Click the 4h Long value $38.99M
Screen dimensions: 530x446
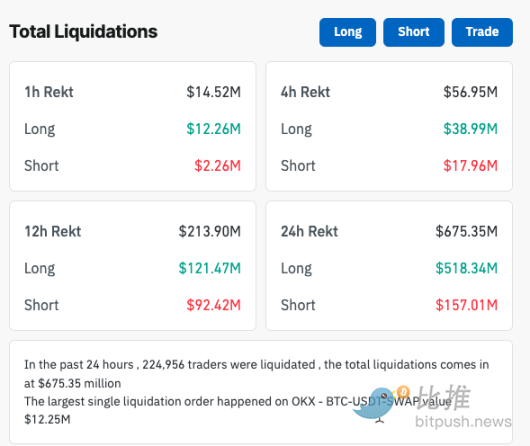(471, 129)
